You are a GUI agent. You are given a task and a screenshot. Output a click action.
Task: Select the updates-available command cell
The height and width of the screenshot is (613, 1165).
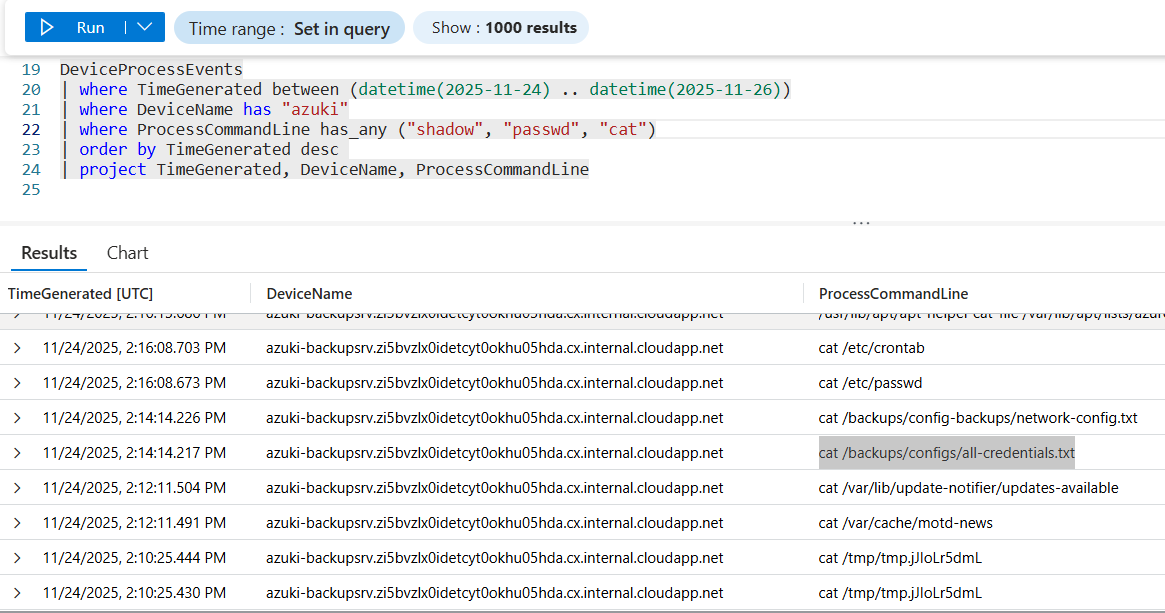[968, 487]
